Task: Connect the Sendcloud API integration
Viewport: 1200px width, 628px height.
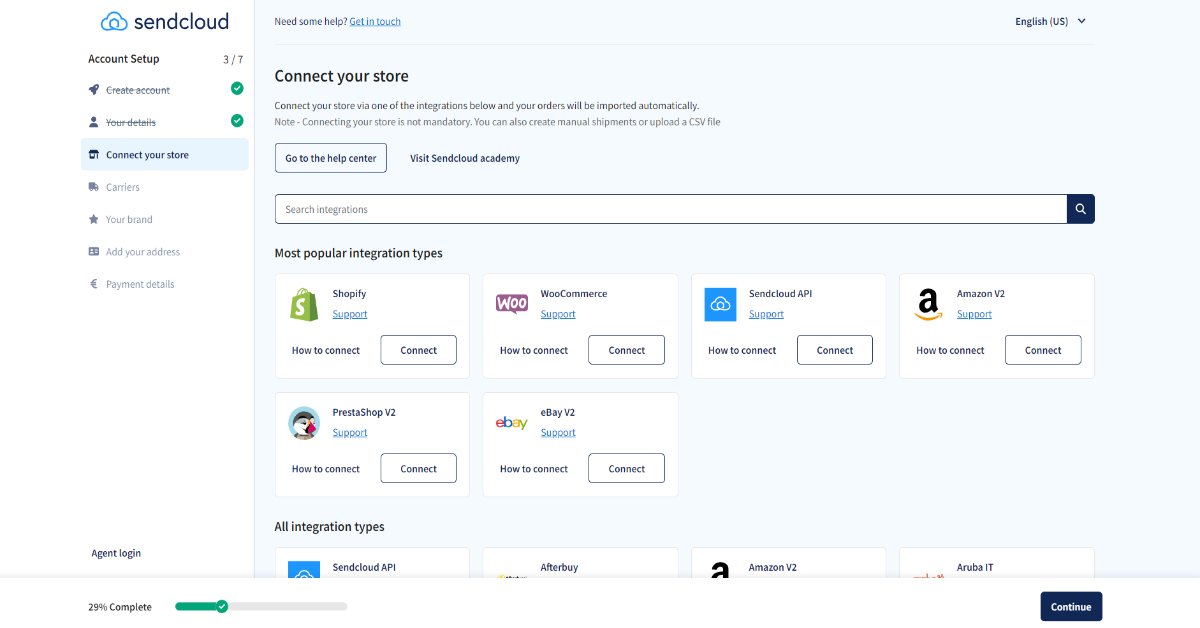Action: click(835, 350)
